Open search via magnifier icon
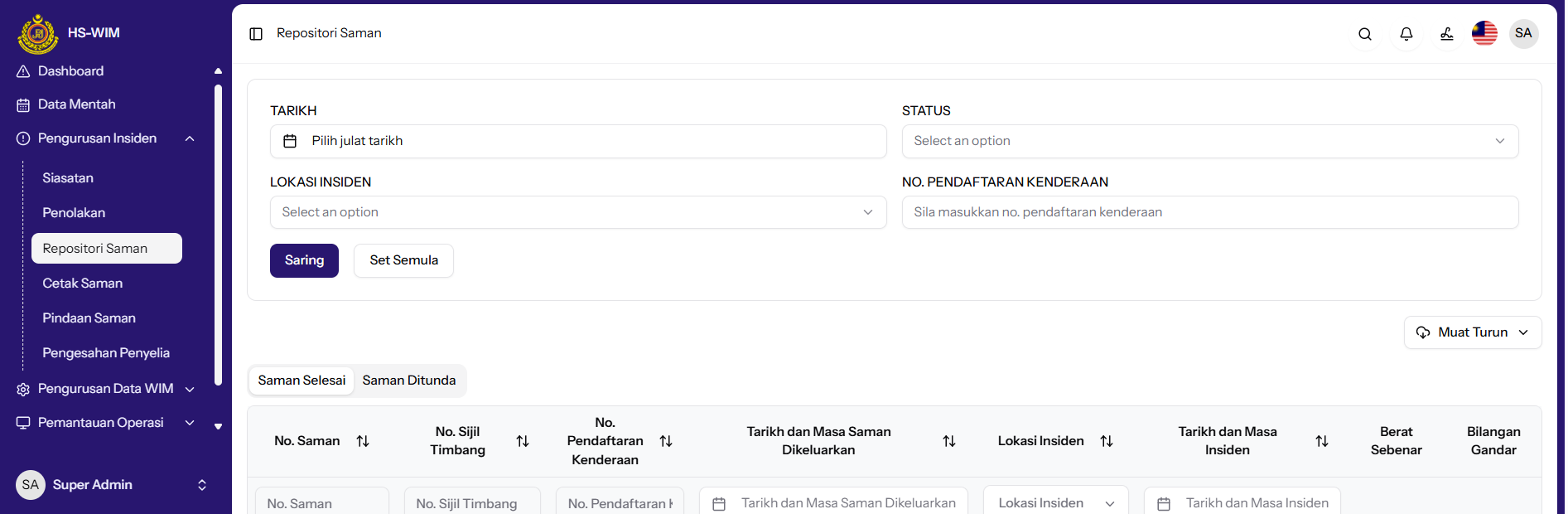1568x514 pixels. point(1365,34)
